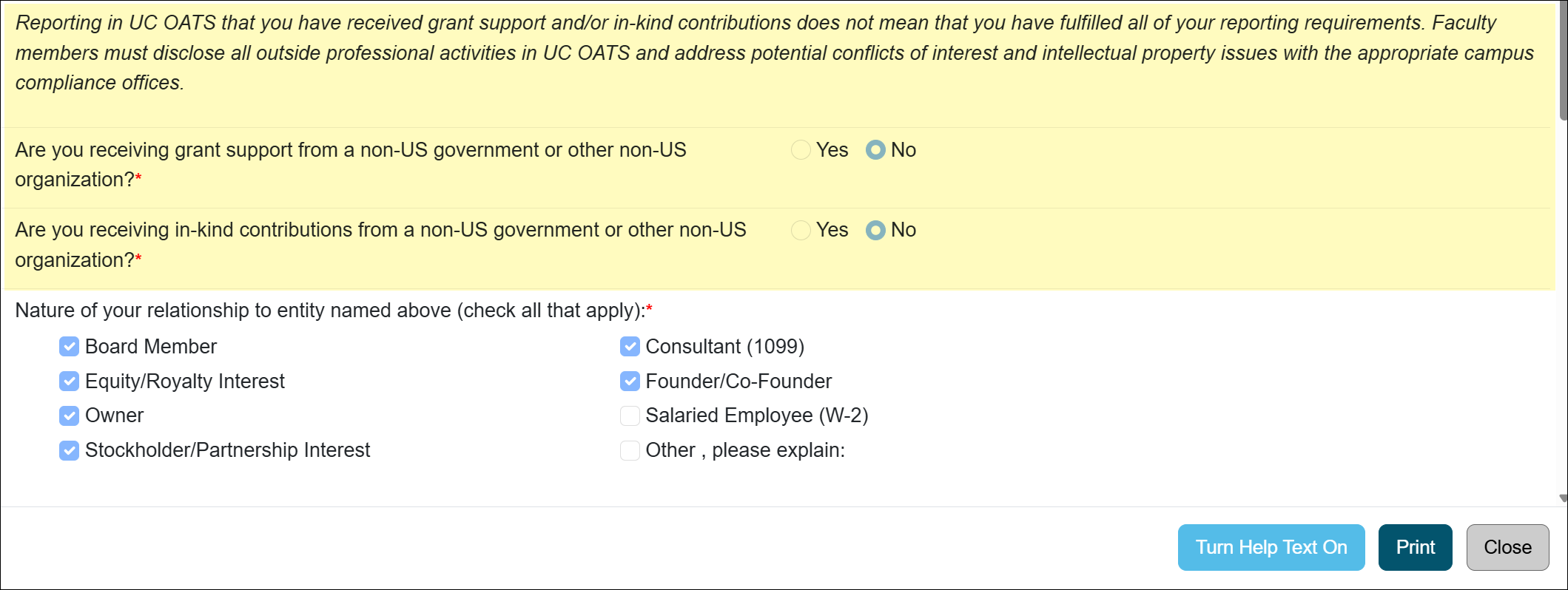Close the form with the Close button
This screenshot has height=590, width=1568.
(x=1507, y=547)
